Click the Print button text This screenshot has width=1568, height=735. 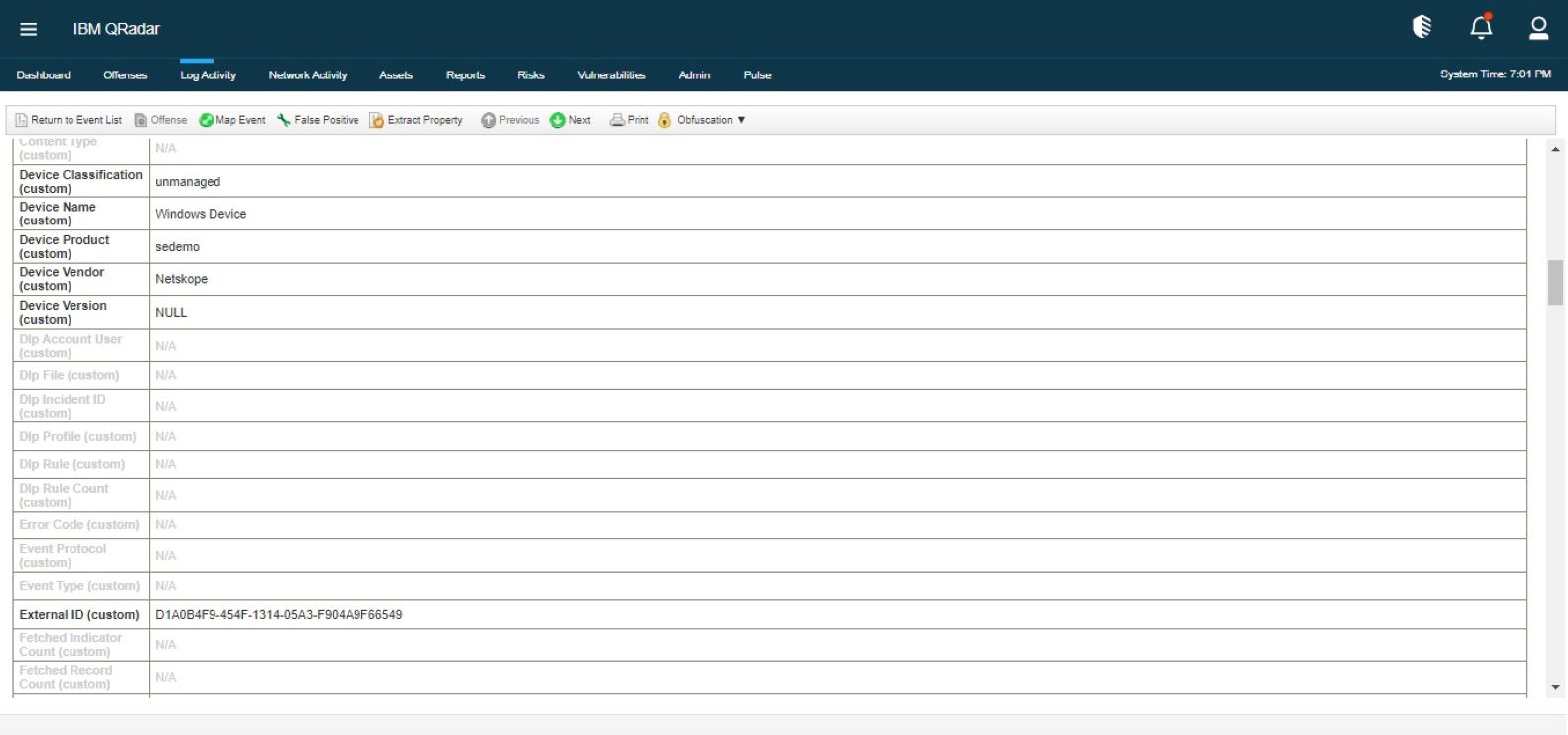[638, 120]
